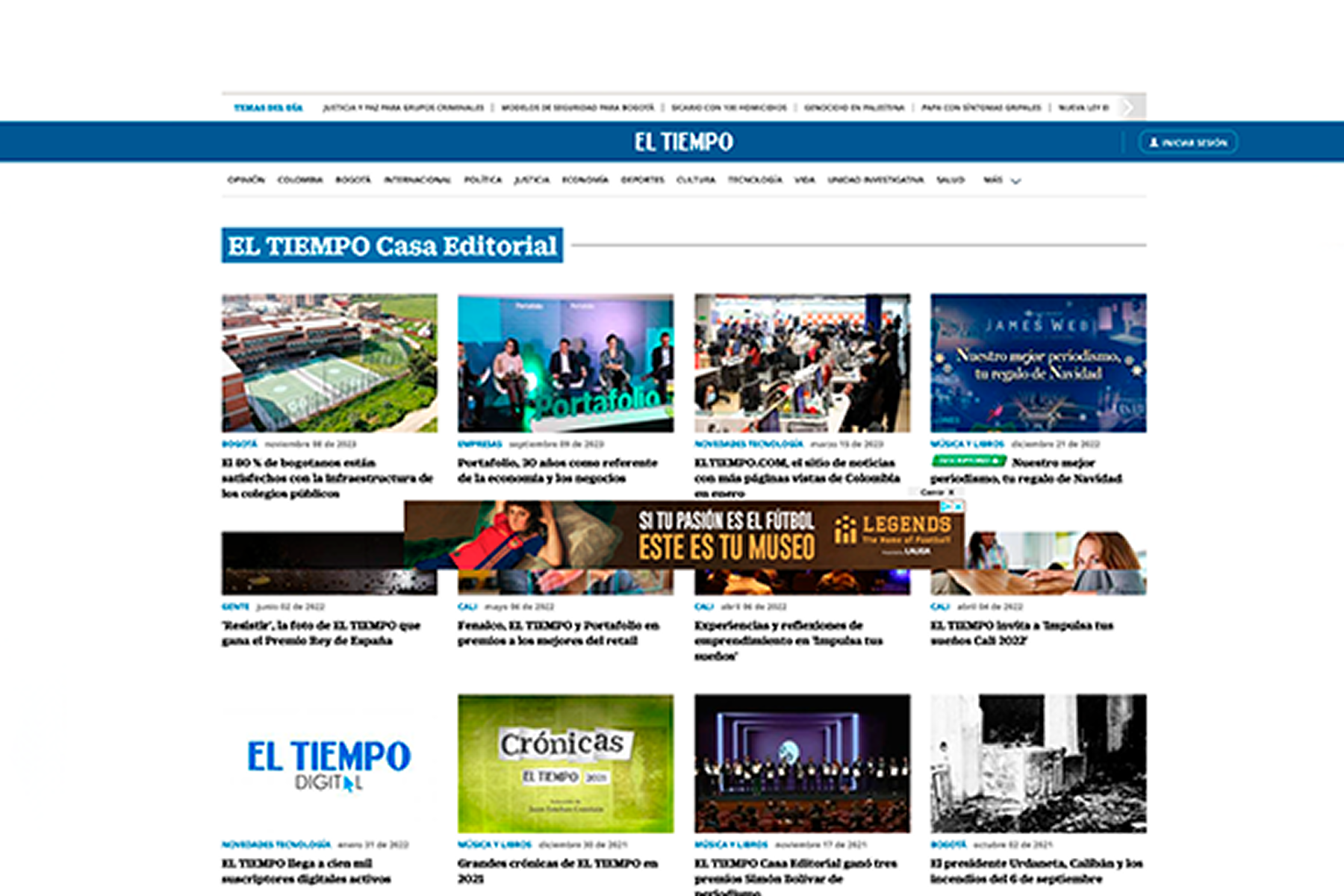This screenshot has width=1344, height=896.
Task: Read Nuestro mejor periodismo Navidad headline
Action: point(1027,470)
